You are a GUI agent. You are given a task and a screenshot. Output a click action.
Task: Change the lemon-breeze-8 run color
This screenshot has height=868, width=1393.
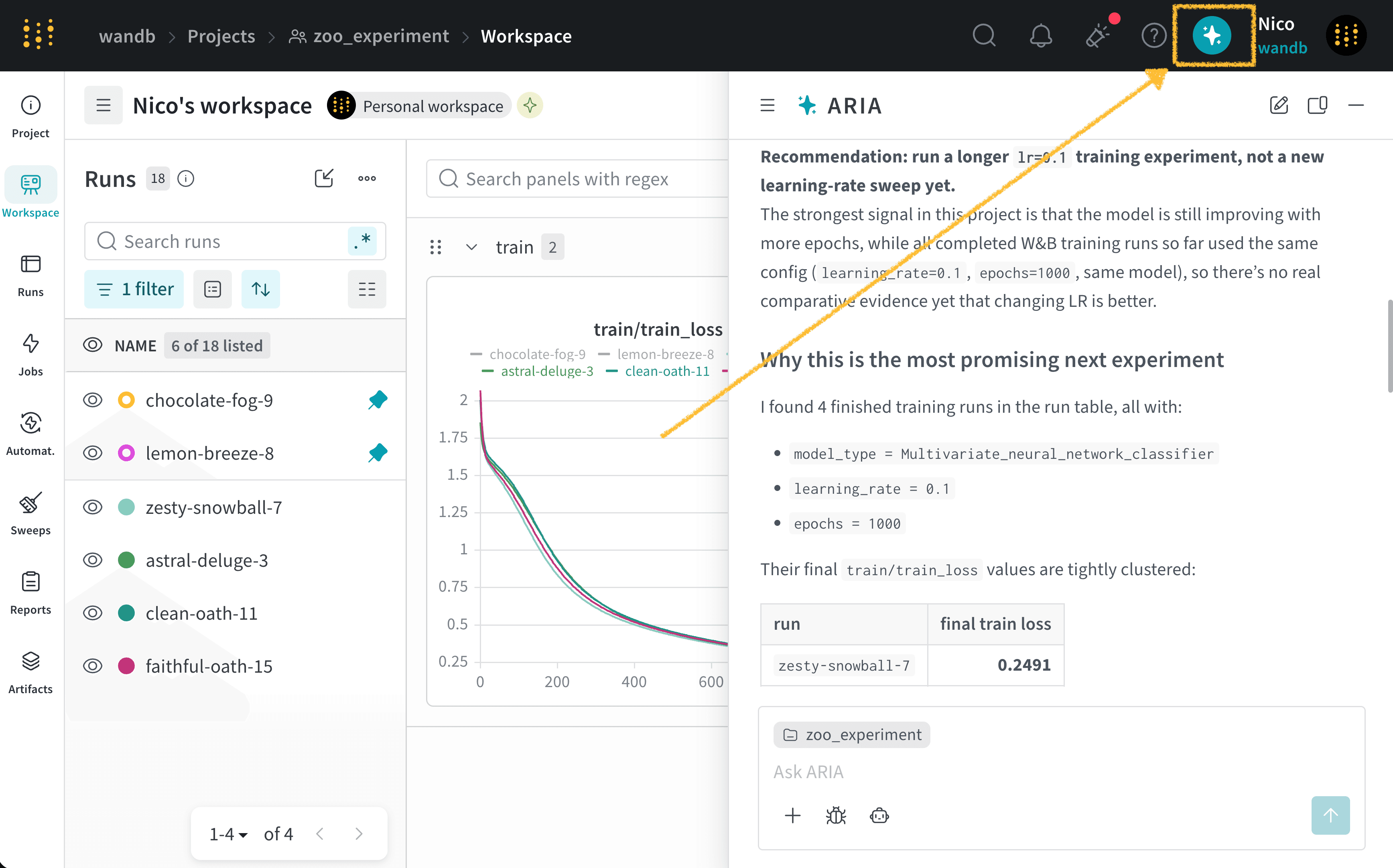126,453
